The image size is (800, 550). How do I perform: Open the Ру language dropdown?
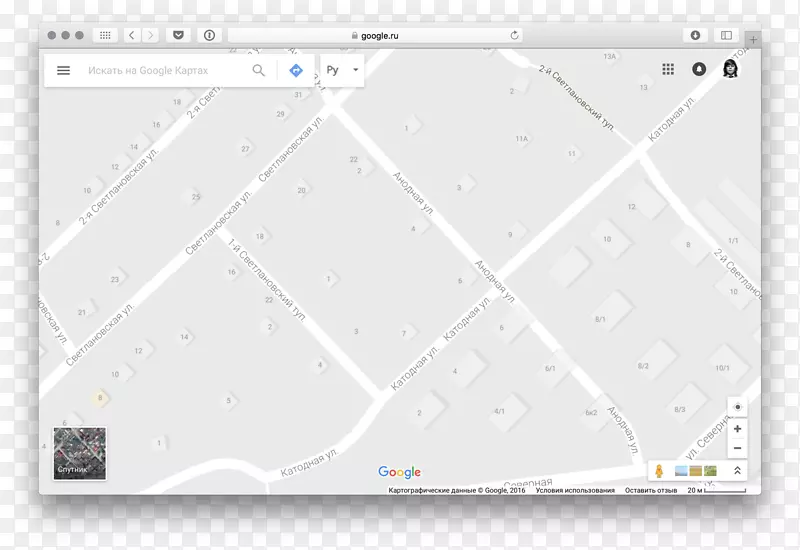coord(341,71)
